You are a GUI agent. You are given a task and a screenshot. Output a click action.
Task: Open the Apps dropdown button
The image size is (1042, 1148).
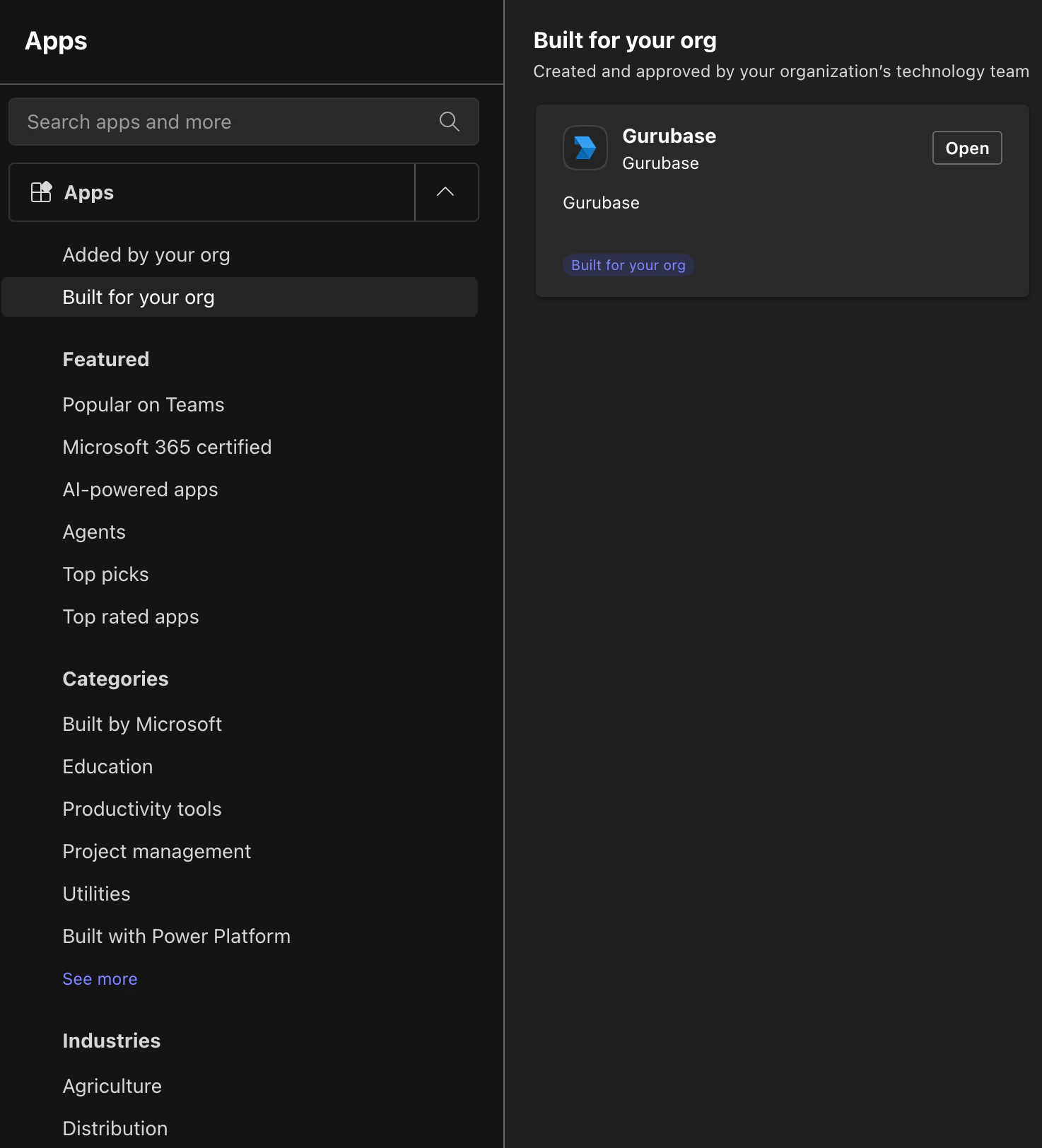click(x=212, y=192)
